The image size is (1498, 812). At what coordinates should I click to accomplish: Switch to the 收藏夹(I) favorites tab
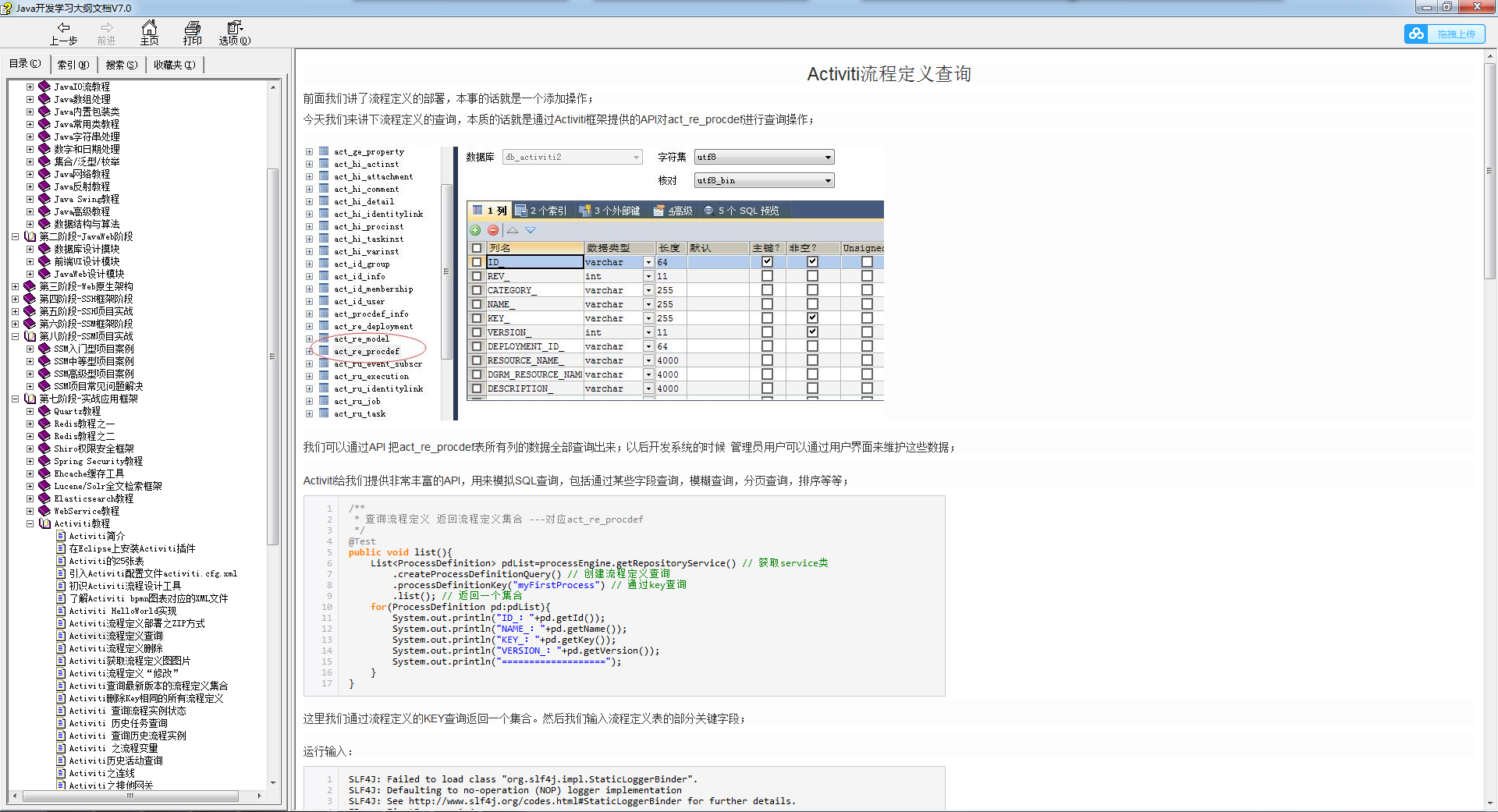tap(175, 65)
